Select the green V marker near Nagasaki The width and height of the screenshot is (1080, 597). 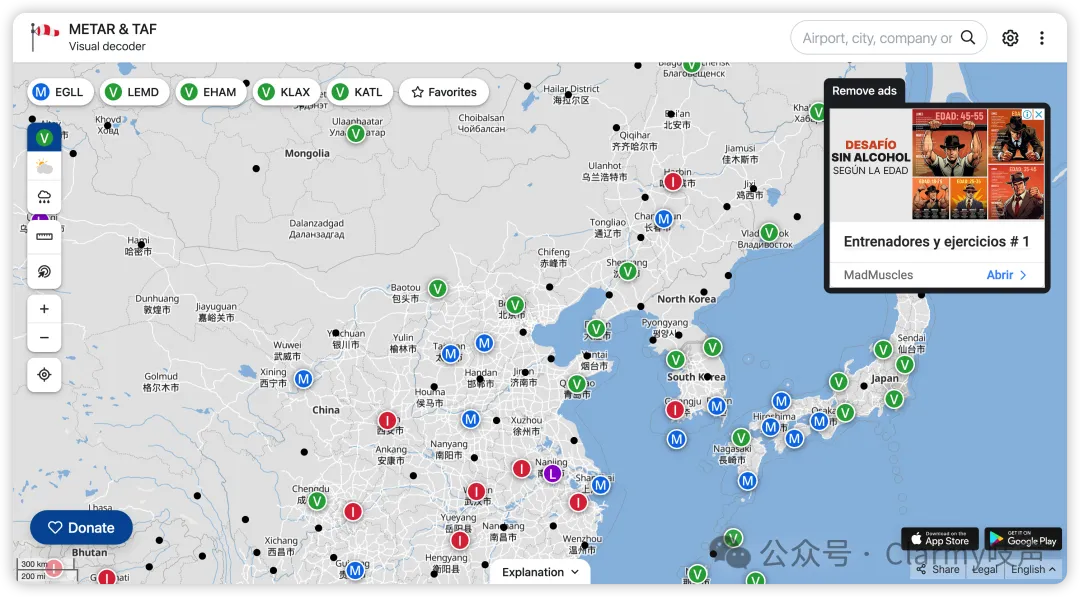[740, 438]
